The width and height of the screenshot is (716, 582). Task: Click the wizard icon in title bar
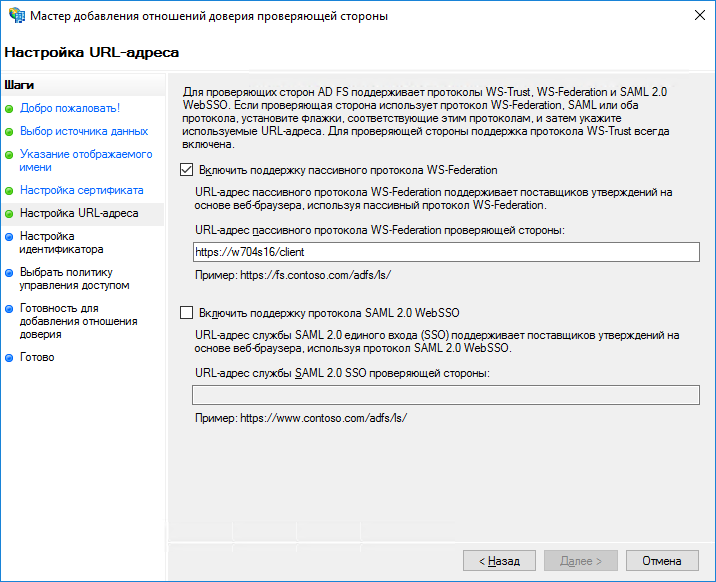point(15,16)
